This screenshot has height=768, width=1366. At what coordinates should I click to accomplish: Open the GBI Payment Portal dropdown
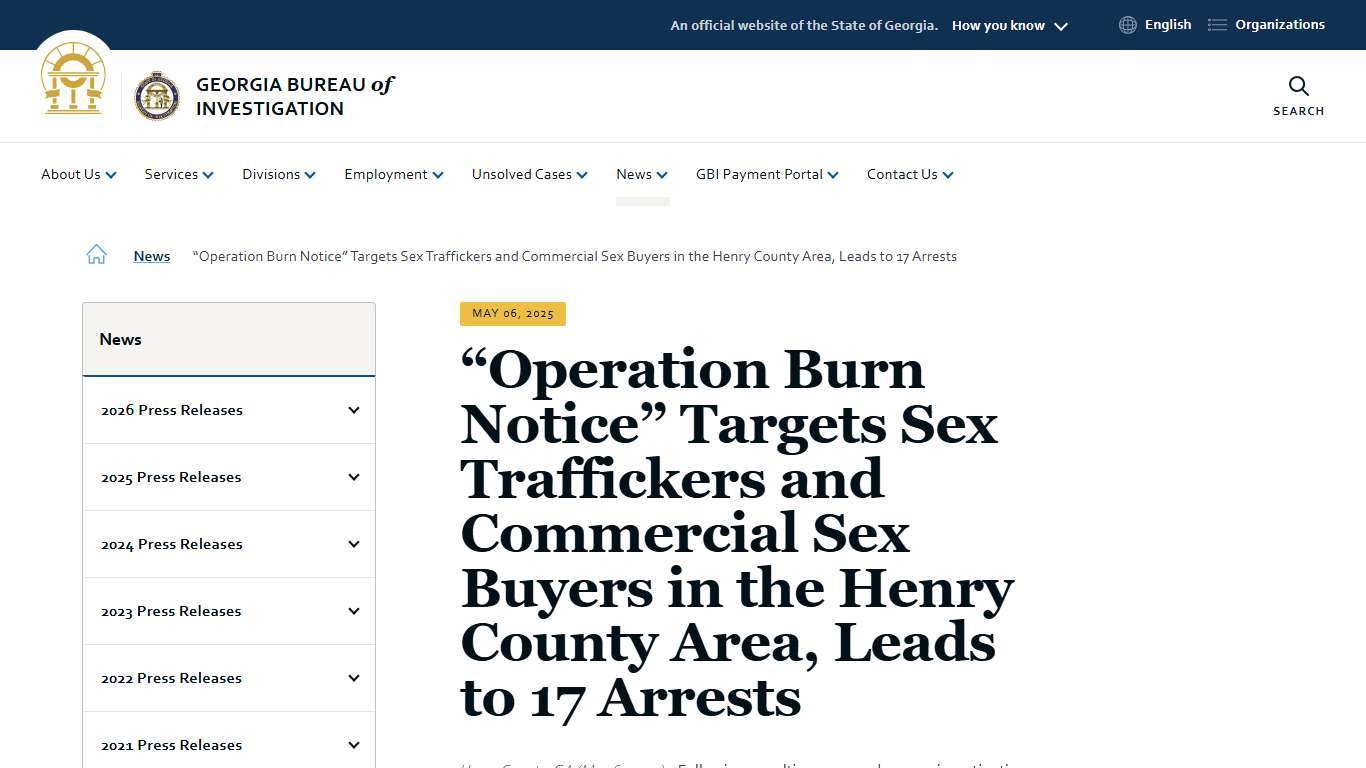pos(766,174)
